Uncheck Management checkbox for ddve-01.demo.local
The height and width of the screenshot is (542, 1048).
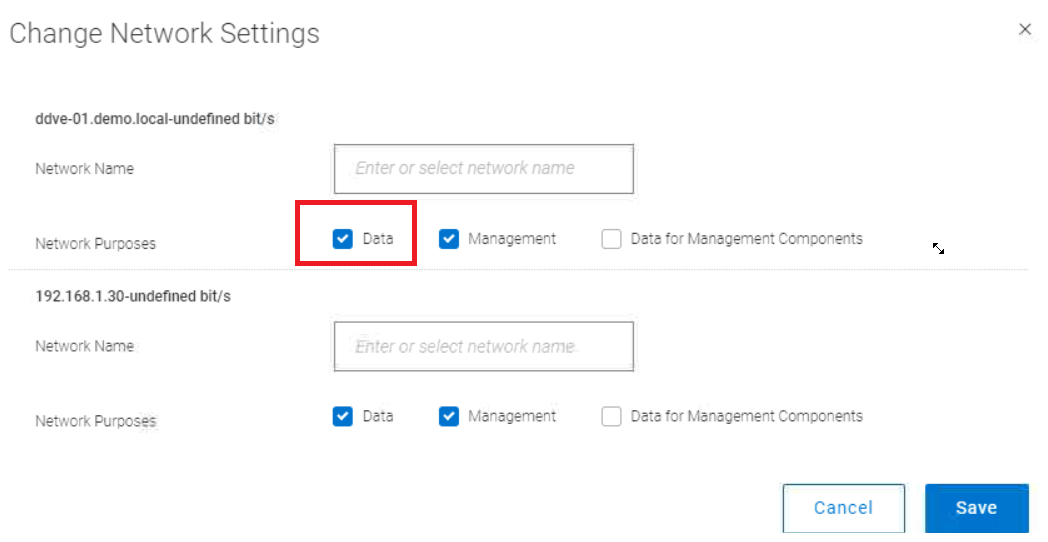coord(449,239)
